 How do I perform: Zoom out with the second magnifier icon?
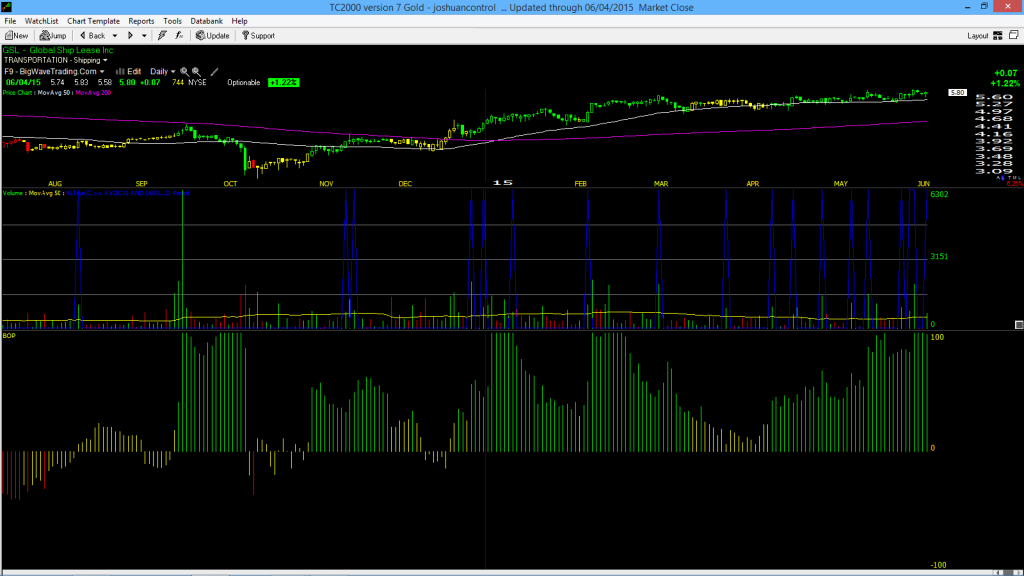pos(196,72)
